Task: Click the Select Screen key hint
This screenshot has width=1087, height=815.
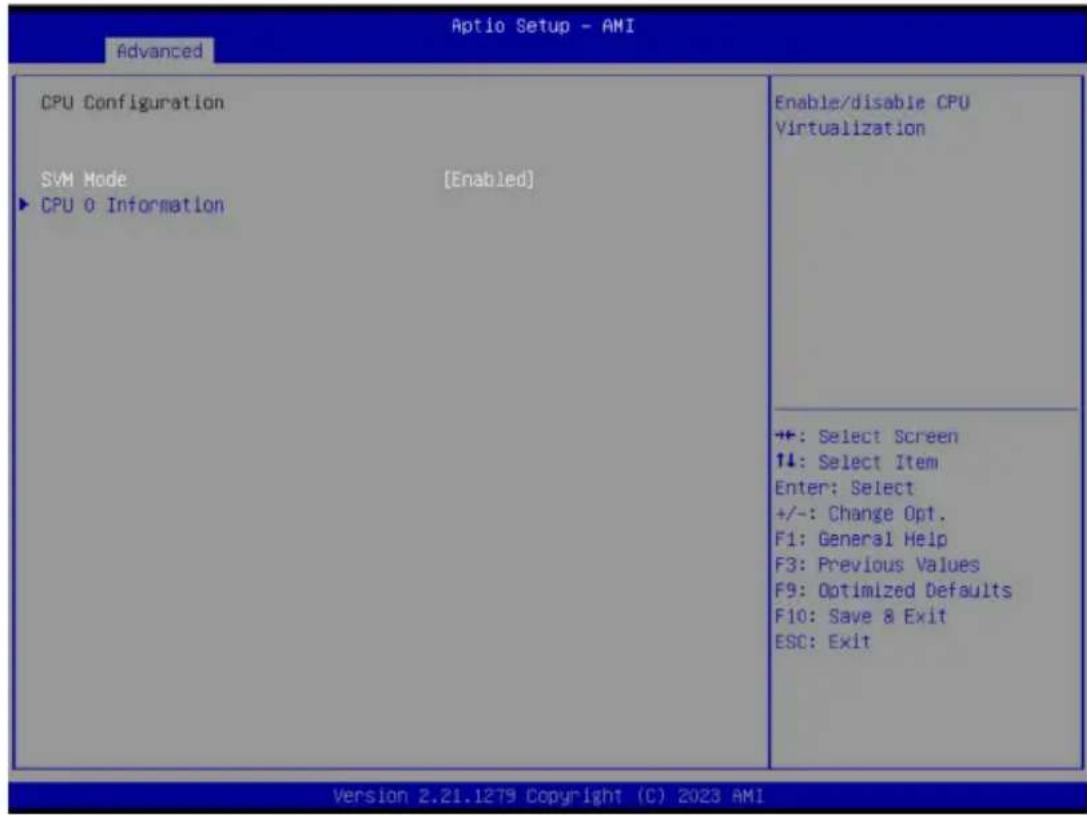Action: [867, 437]
